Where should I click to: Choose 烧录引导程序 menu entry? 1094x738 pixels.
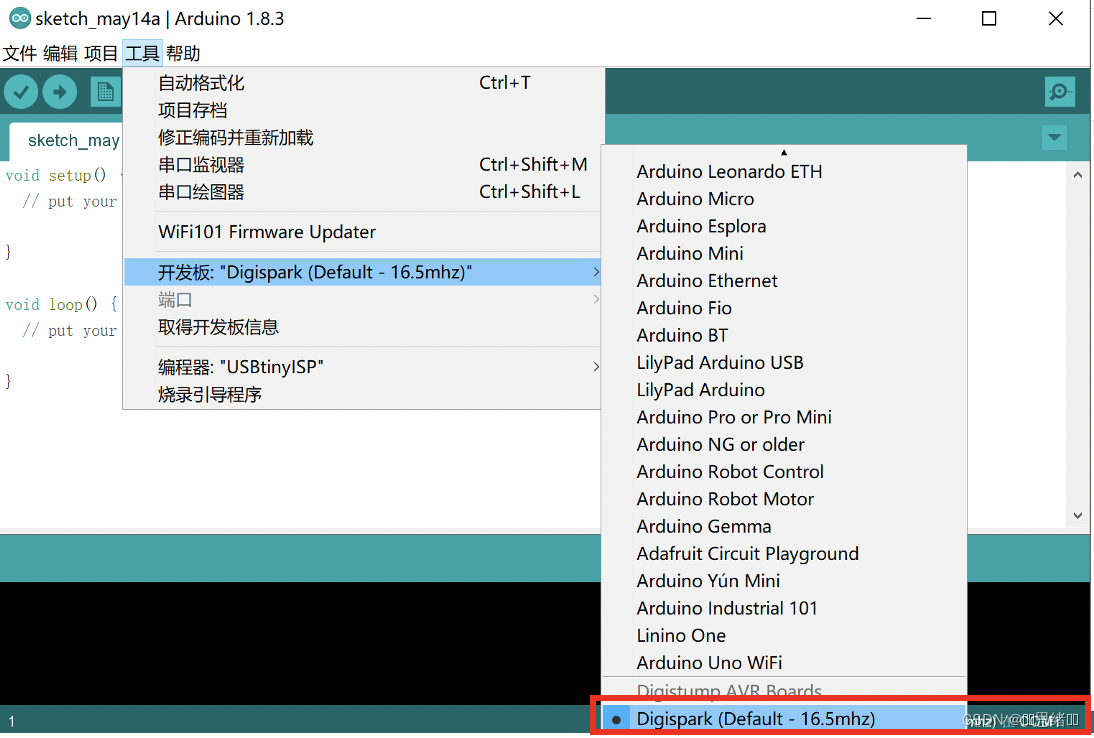coord(363,394)
